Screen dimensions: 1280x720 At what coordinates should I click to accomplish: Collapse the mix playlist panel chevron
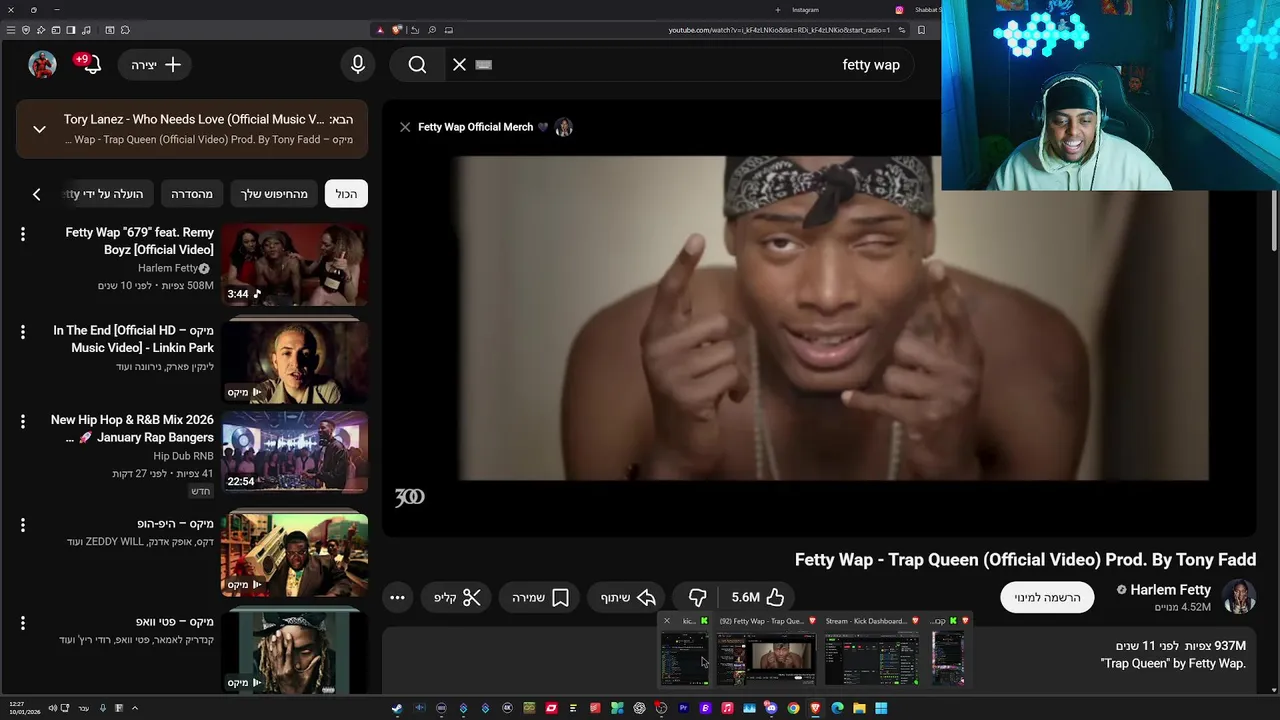39,129
